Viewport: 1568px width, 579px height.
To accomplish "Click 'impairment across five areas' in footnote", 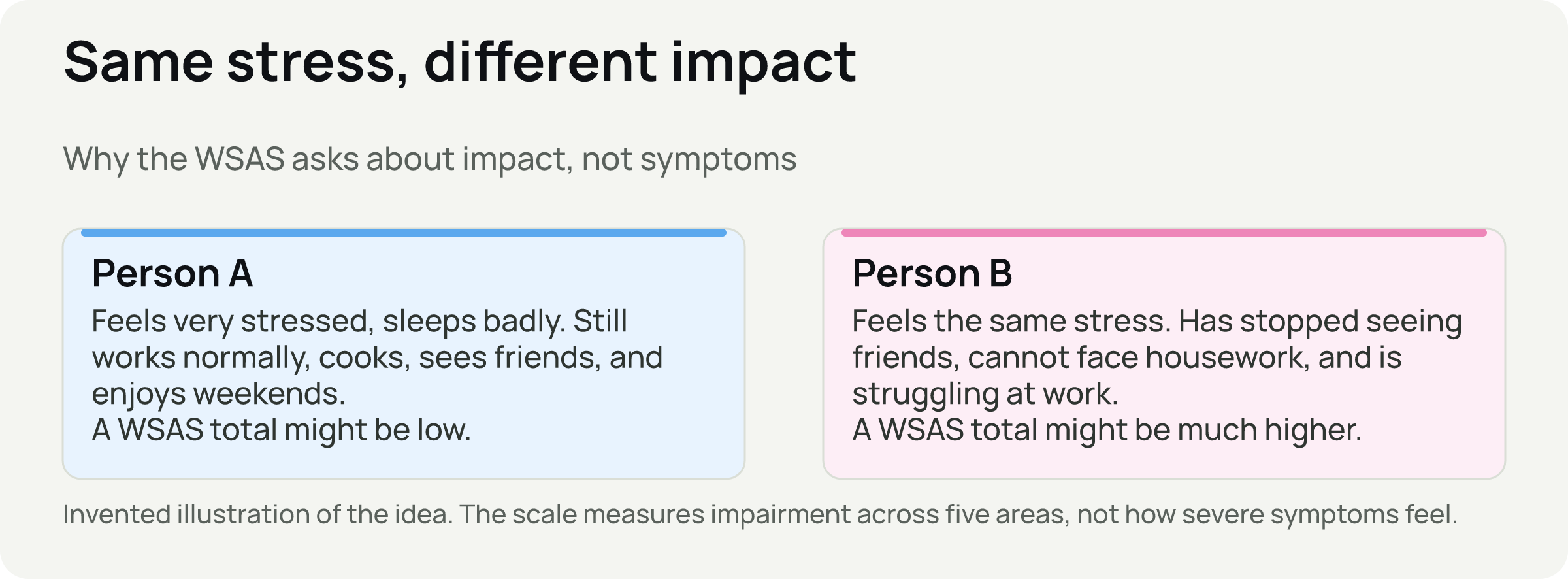I will tap(890, 514).
